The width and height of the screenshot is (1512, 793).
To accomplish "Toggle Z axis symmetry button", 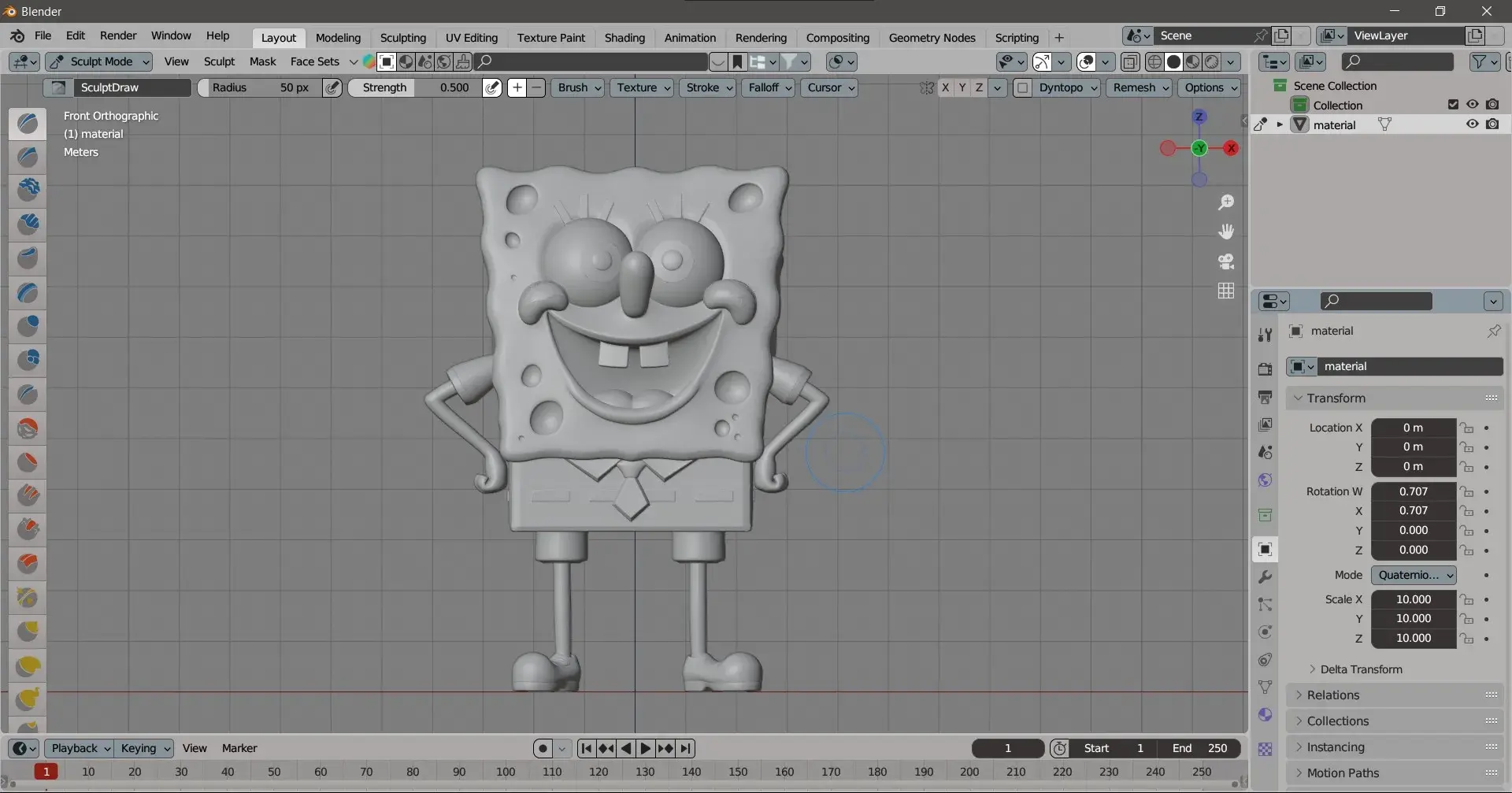I will [979, 87].
